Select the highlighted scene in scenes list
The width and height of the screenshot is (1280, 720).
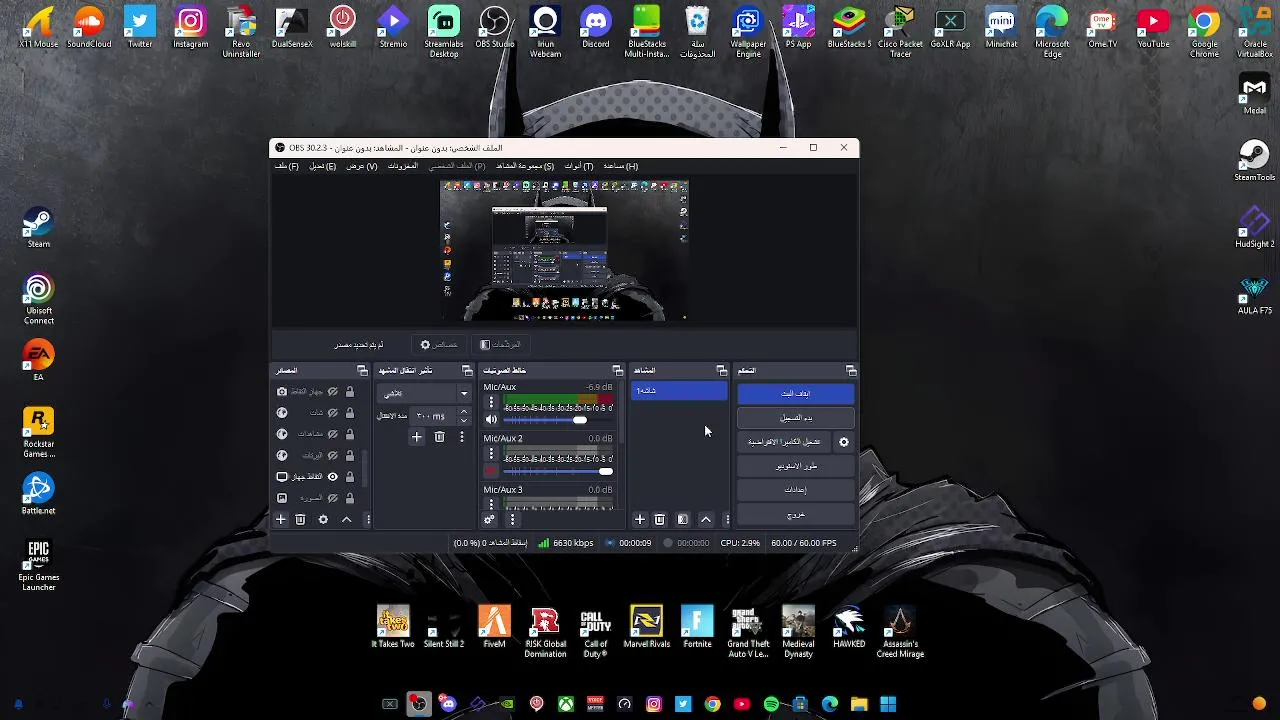click(x=679, y=391)
